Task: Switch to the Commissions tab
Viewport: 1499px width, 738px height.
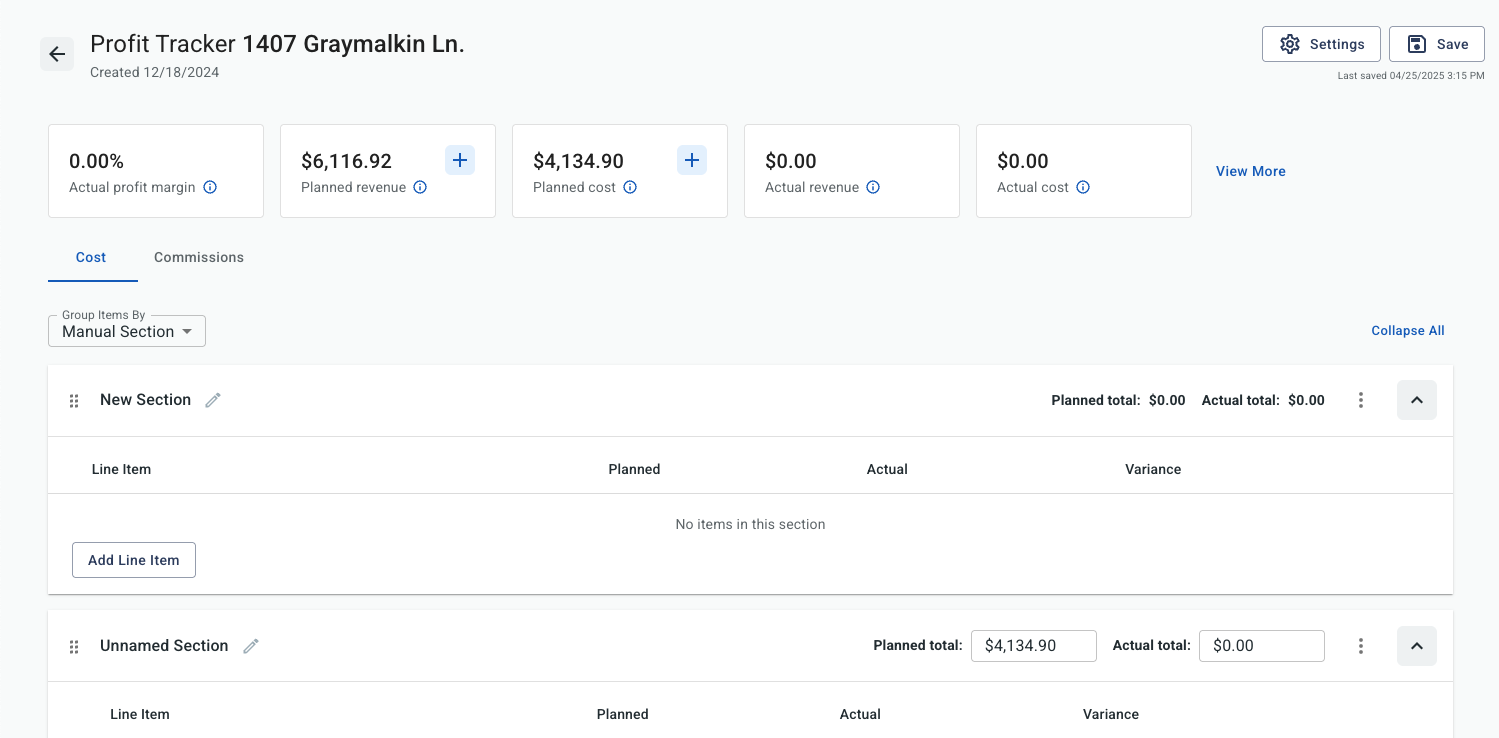Action: click(199, 257)
